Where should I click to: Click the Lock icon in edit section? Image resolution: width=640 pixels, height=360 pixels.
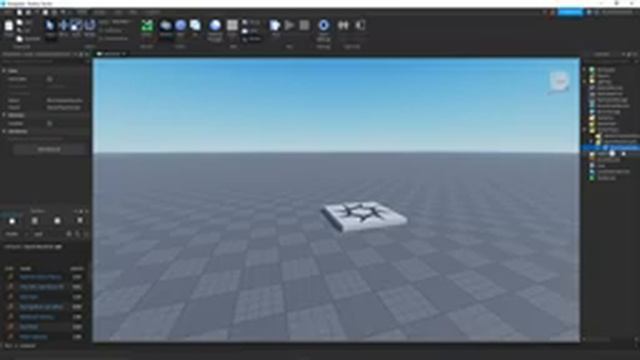(x=245, y=31)
